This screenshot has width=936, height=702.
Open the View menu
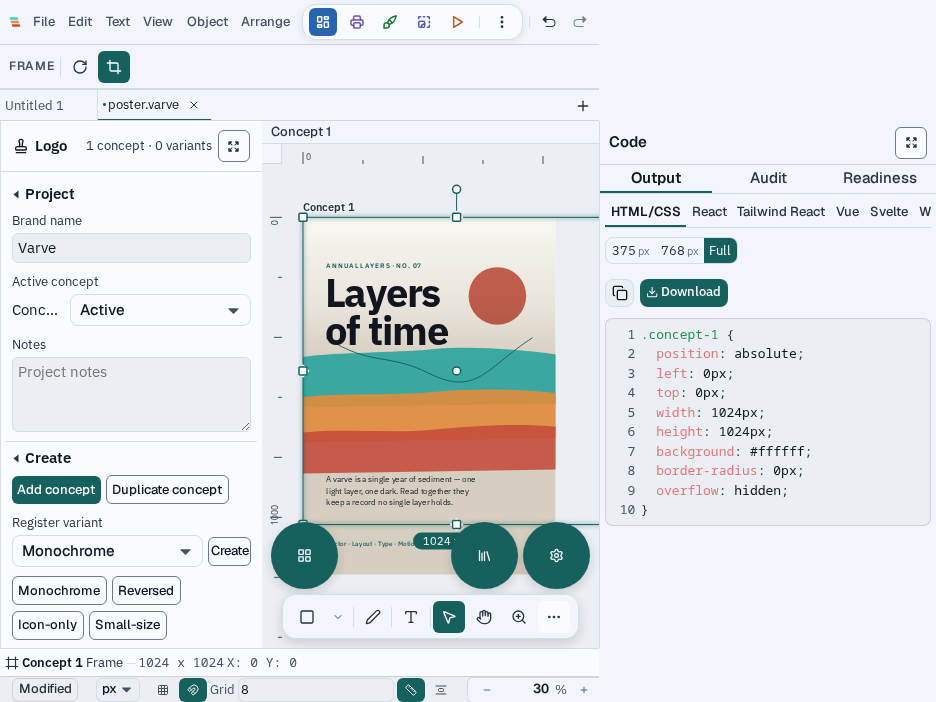[x=158, y=22]
